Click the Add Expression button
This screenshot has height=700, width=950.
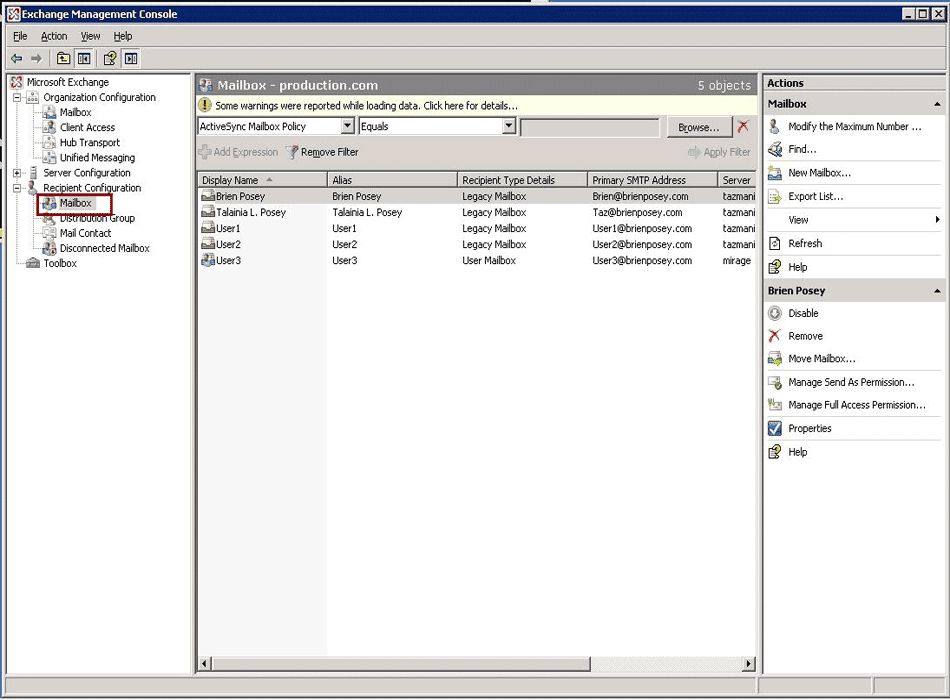(239, 152)
